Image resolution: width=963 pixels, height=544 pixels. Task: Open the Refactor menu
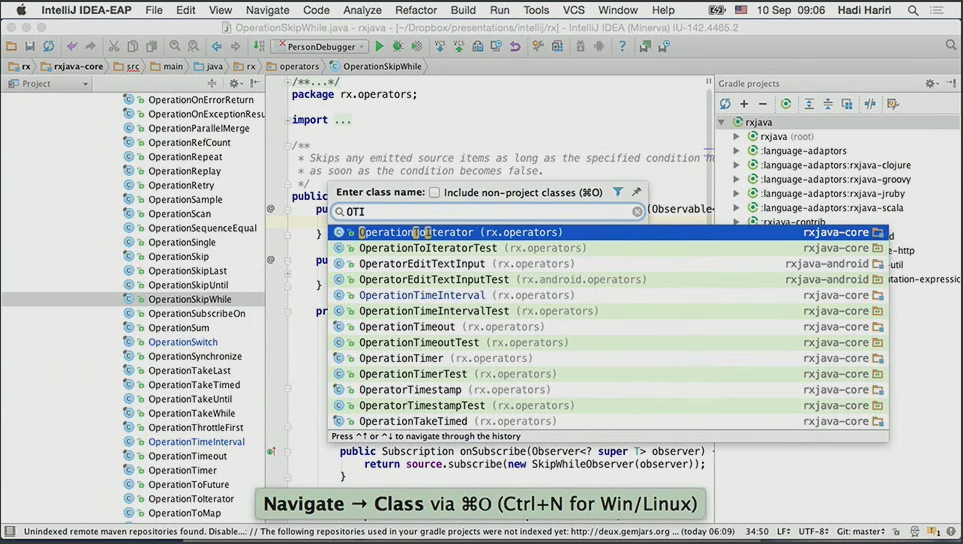click(416, 10)
